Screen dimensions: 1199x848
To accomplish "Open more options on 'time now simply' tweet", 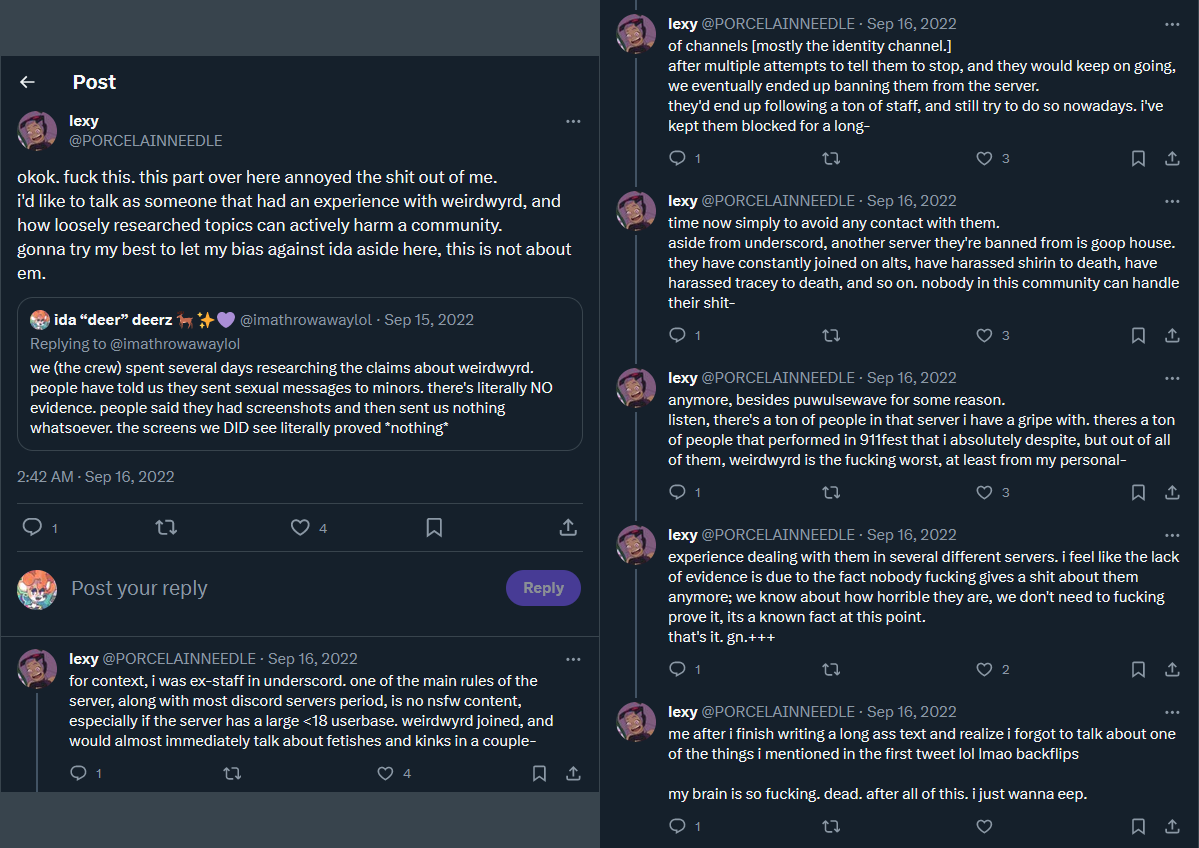I will pos(1172,201).
